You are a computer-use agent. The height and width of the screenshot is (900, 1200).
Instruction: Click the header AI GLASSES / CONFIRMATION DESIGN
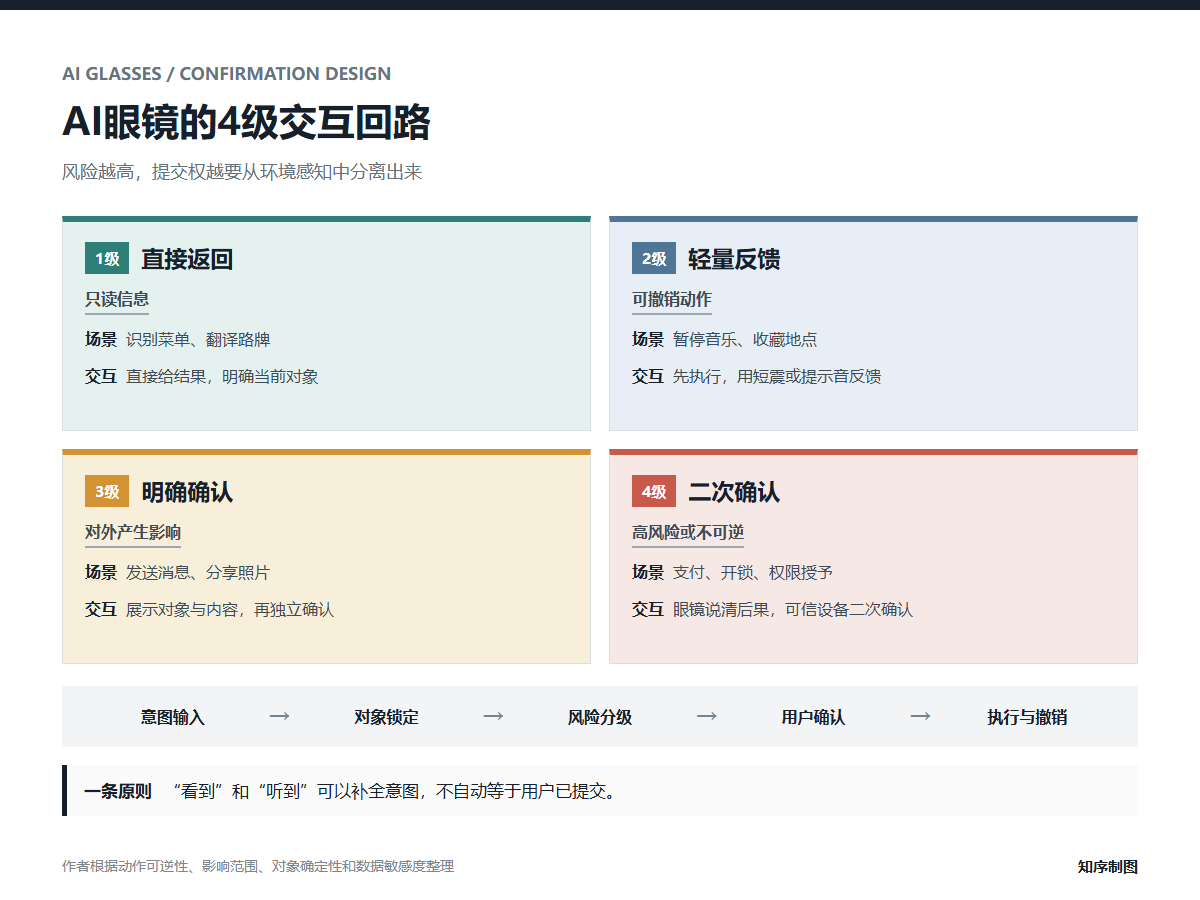click(x=227, y=74)
